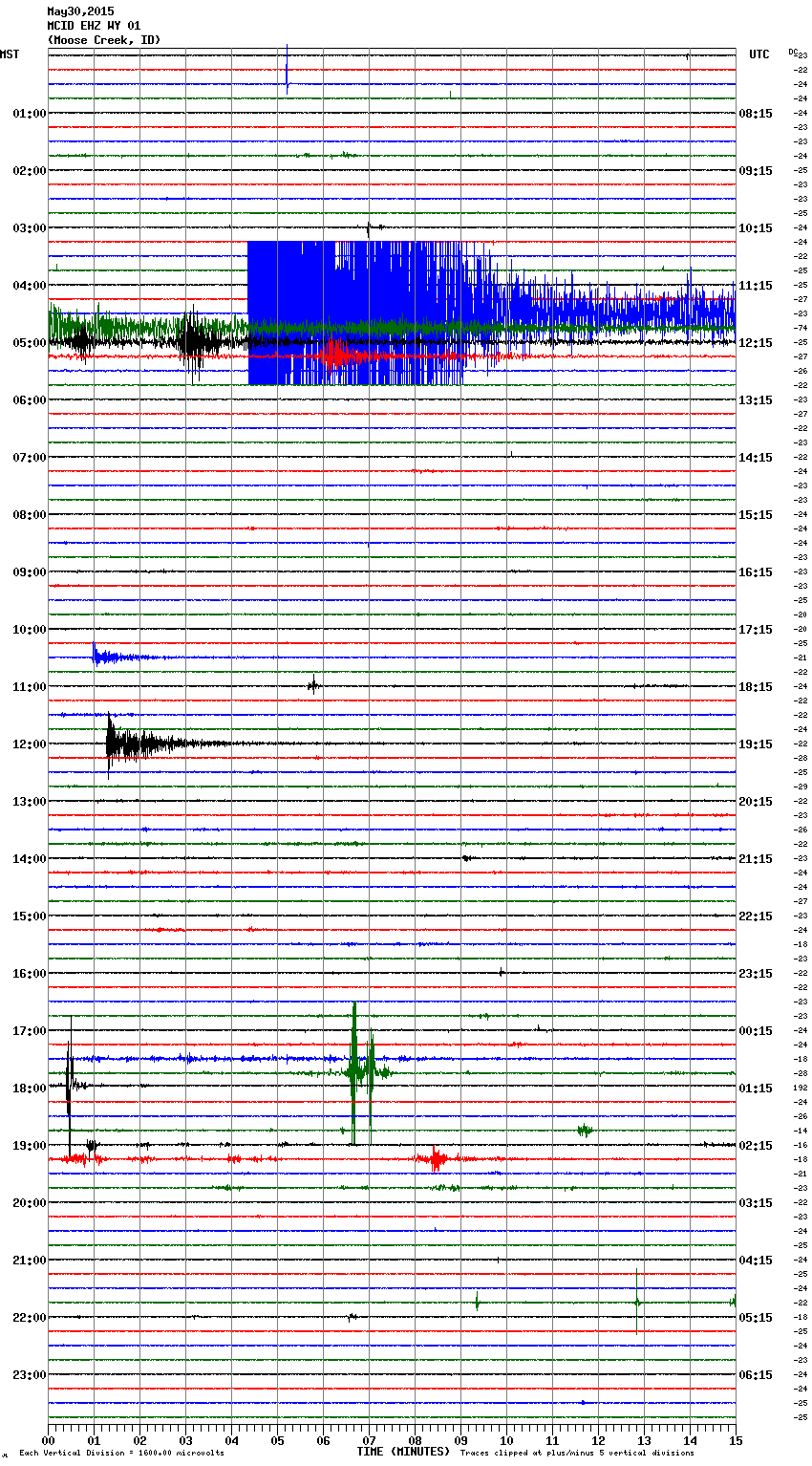812x1466 pixels.
Task: Click the station name (Moose Creek, ID)
Action: pos(104,40)
